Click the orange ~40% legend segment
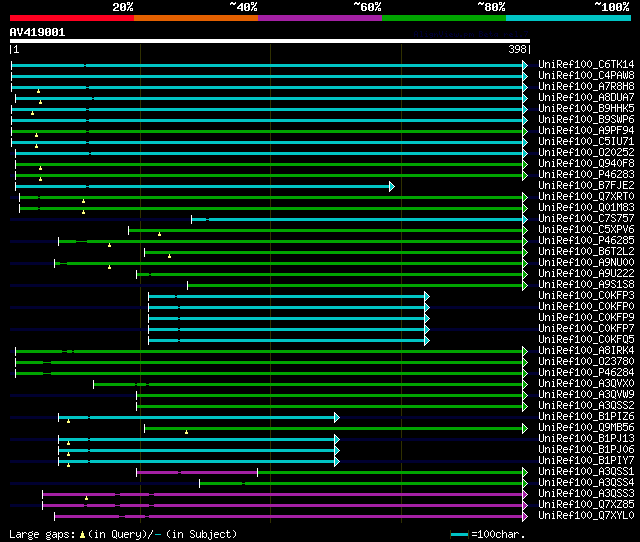Image resolution: width=640 pixels, height=542 pixels. [196, 18]
